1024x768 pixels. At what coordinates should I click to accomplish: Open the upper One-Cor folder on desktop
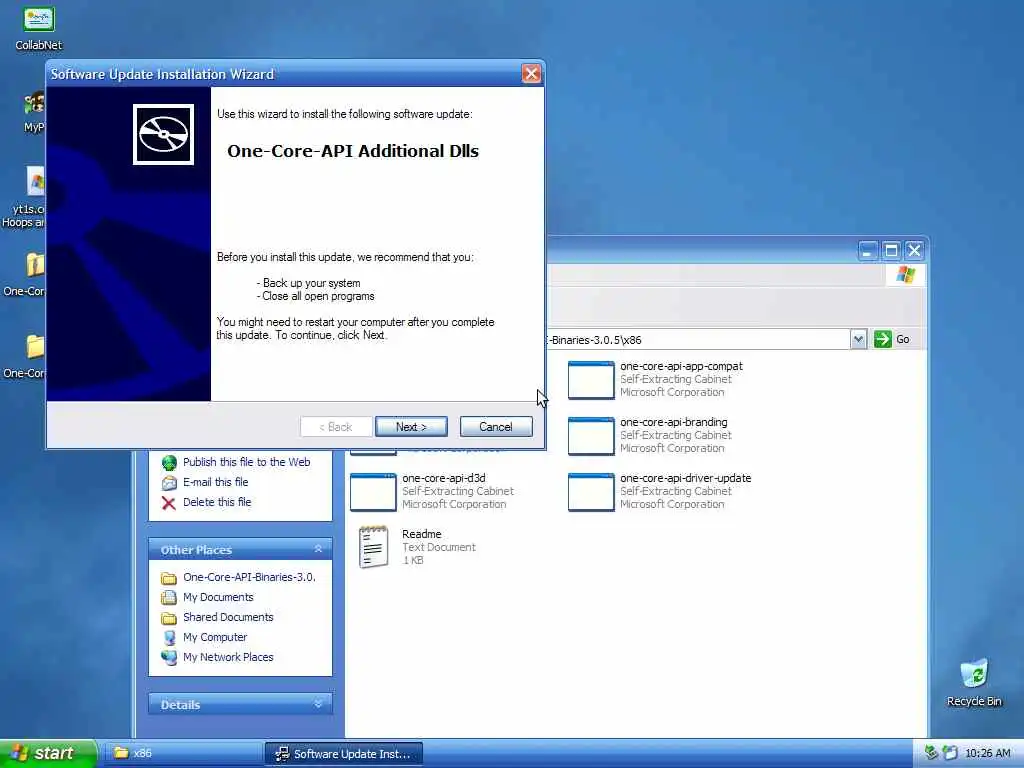click(24, 275)
